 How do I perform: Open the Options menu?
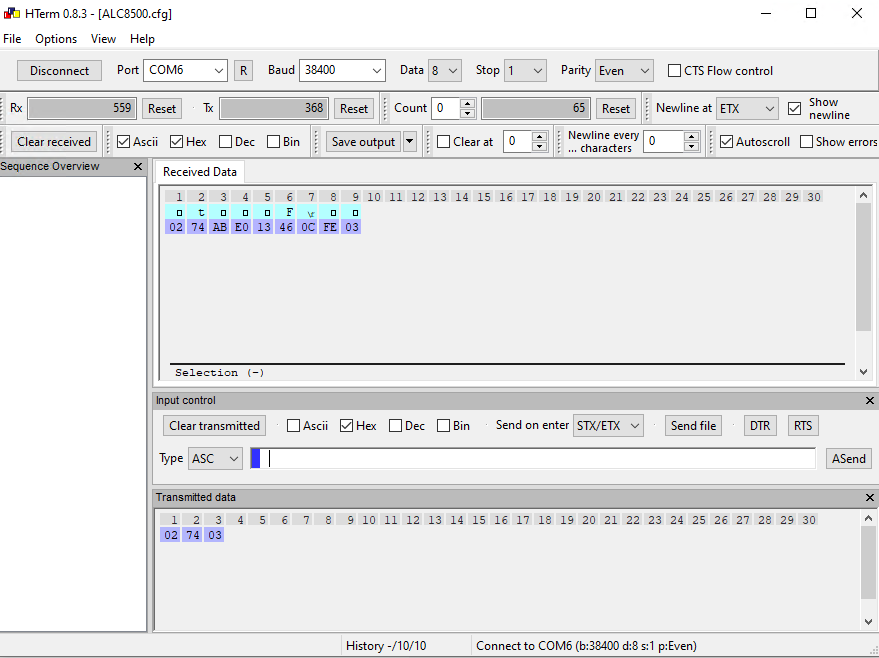click(56, 39)
